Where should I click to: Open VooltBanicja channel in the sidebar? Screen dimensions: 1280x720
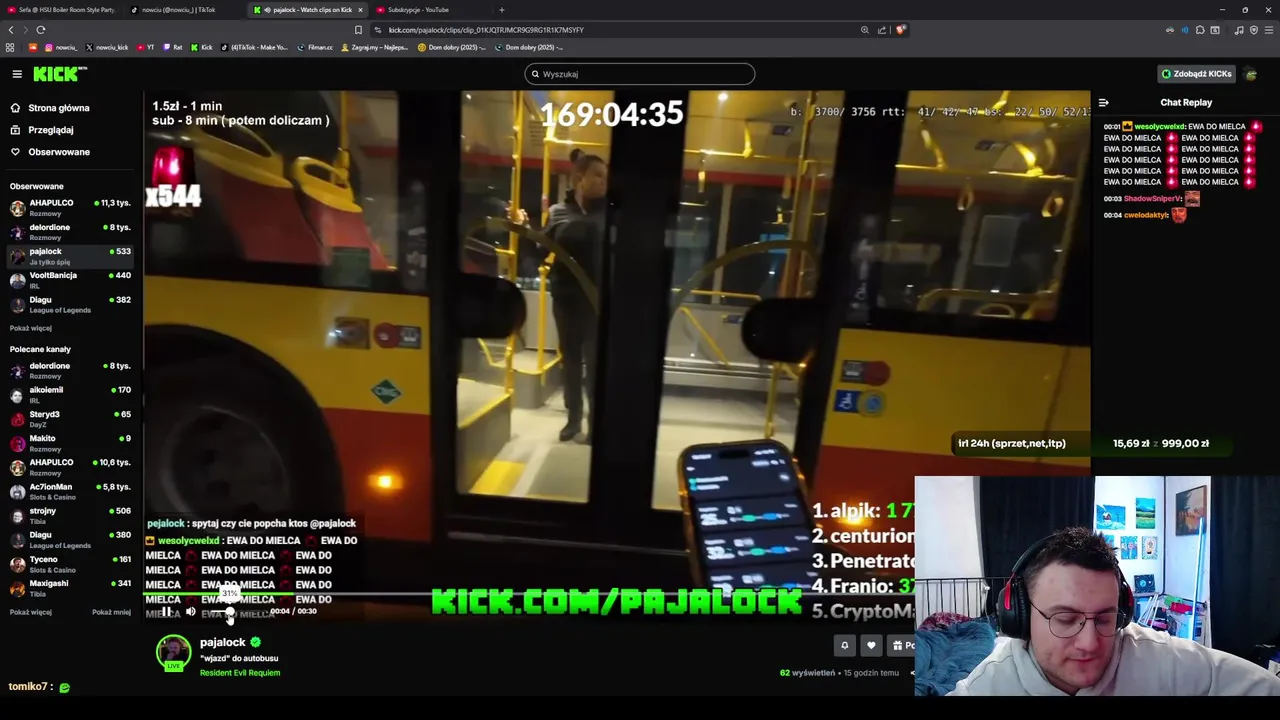coord(70,280)
